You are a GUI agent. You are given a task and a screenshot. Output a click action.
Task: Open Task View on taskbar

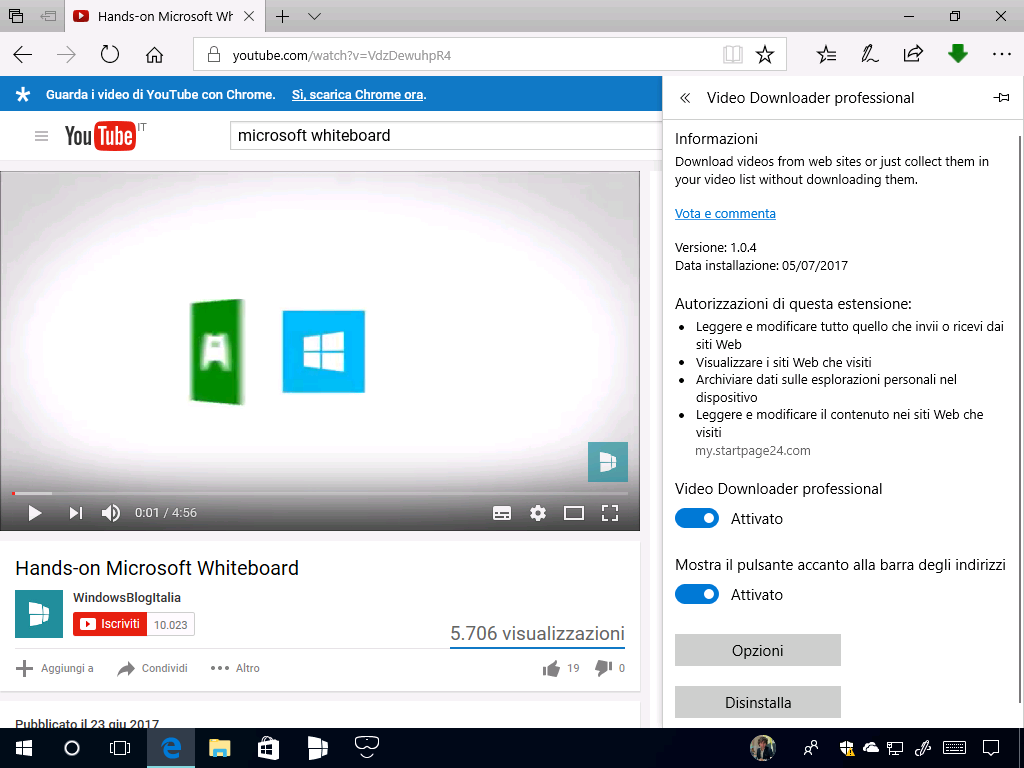coord(120,748)
